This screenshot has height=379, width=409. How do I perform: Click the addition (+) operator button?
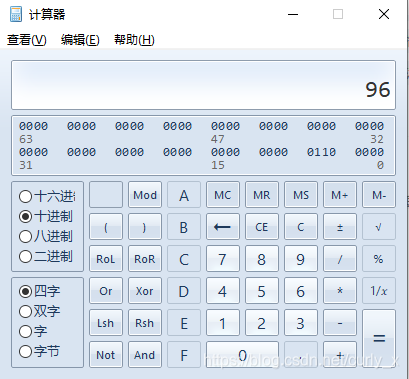340,355
